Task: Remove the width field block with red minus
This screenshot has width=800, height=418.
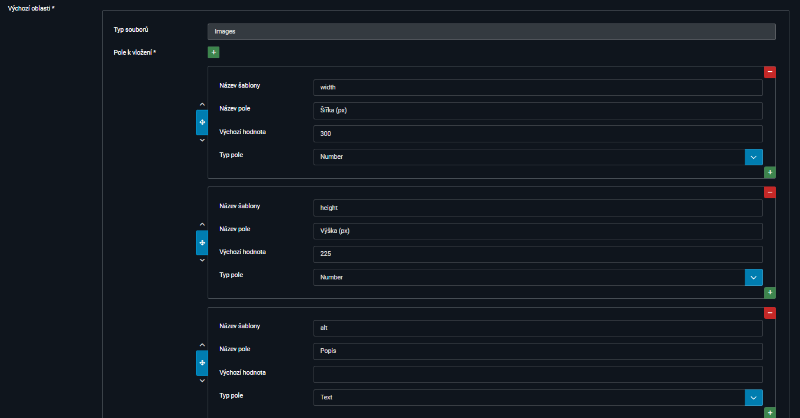Action: 769,72
